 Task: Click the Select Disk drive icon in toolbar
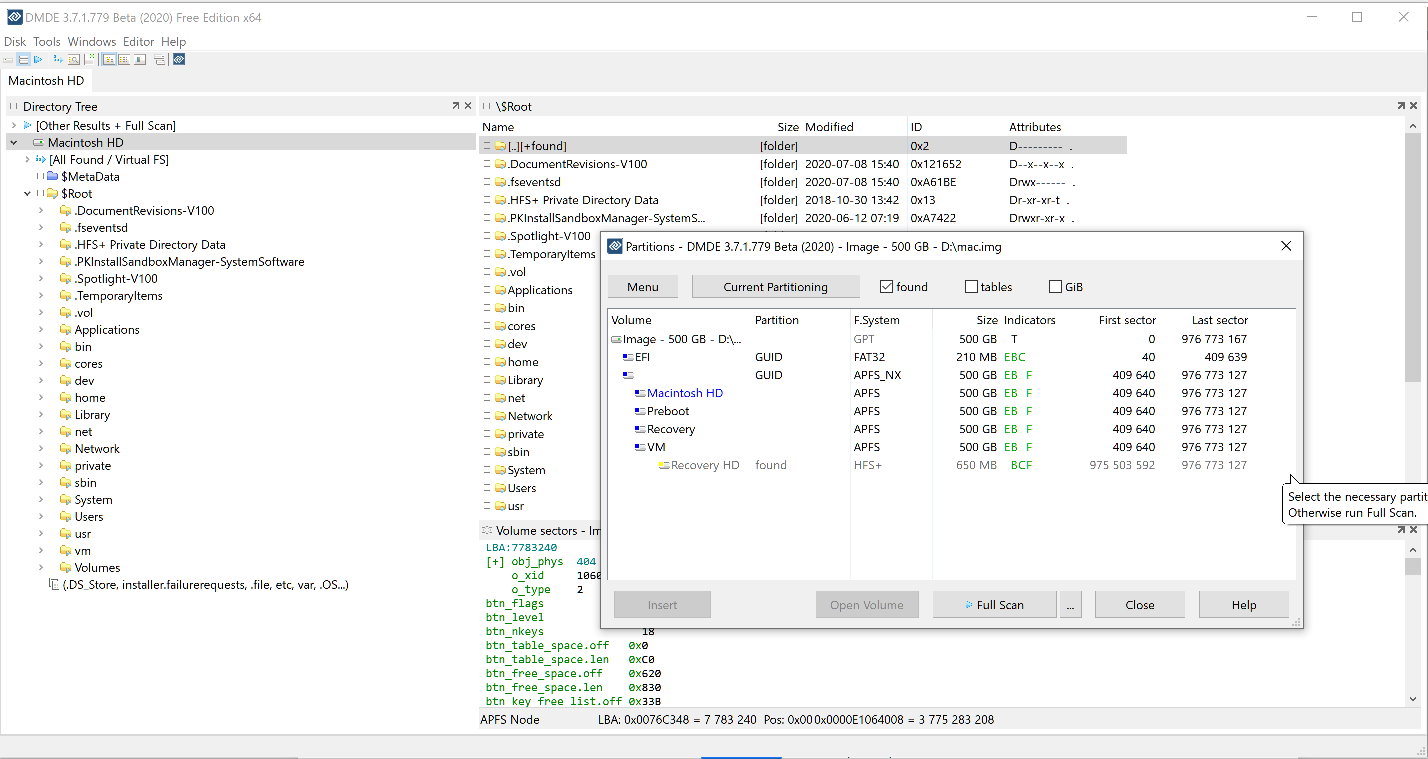(x=9, y=60)
